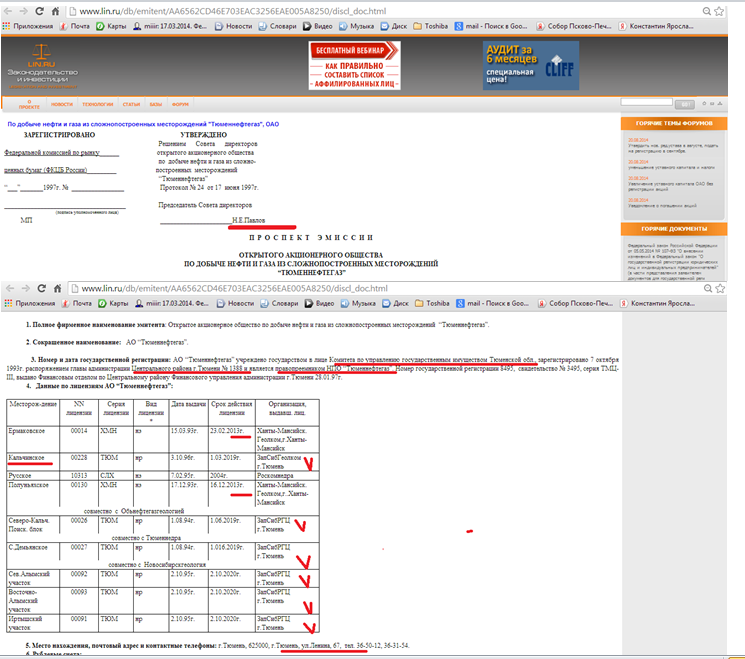Screen dimensions: 745x659
Task: Click the zoom magnifier in upper address bar
Action: (707, 11)
